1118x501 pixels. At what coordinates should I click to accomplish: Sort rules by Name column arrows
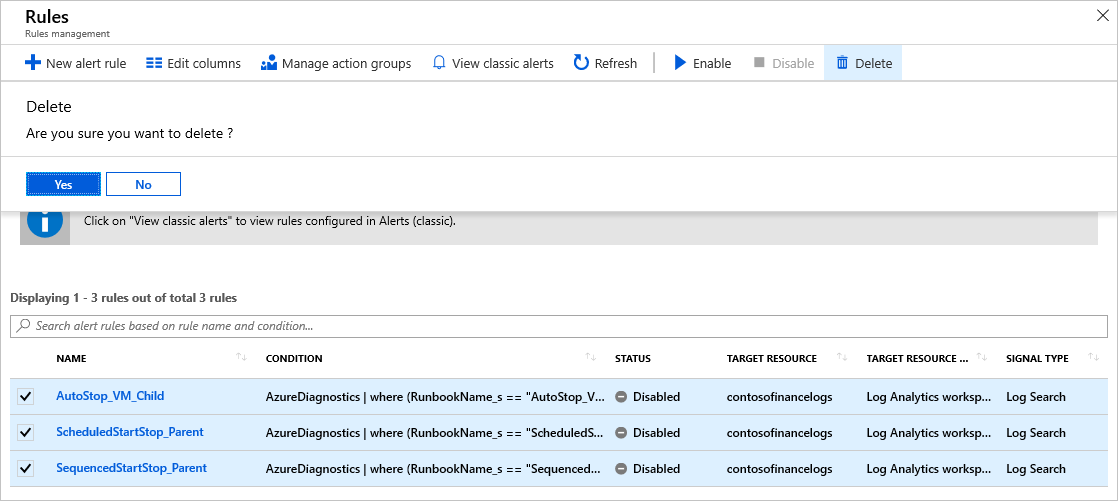pyautogui.click(x=241, y=358)
